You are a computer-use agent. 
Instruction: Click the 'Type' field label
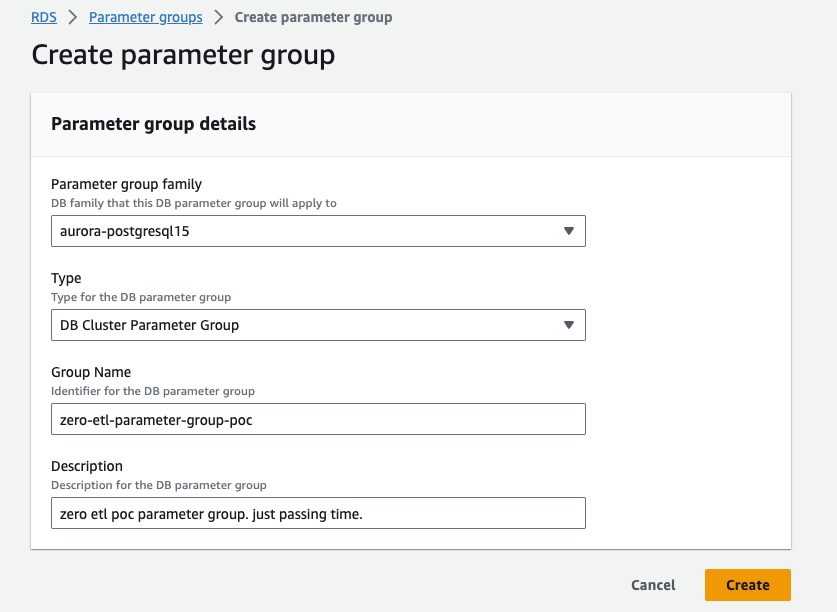coord(66,278)
